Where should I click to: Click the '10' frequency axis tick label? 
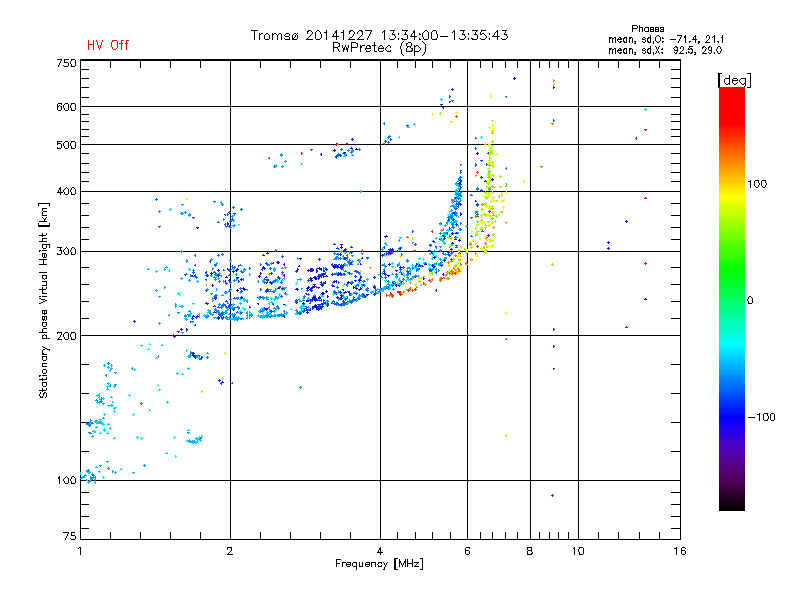point(578,551)
